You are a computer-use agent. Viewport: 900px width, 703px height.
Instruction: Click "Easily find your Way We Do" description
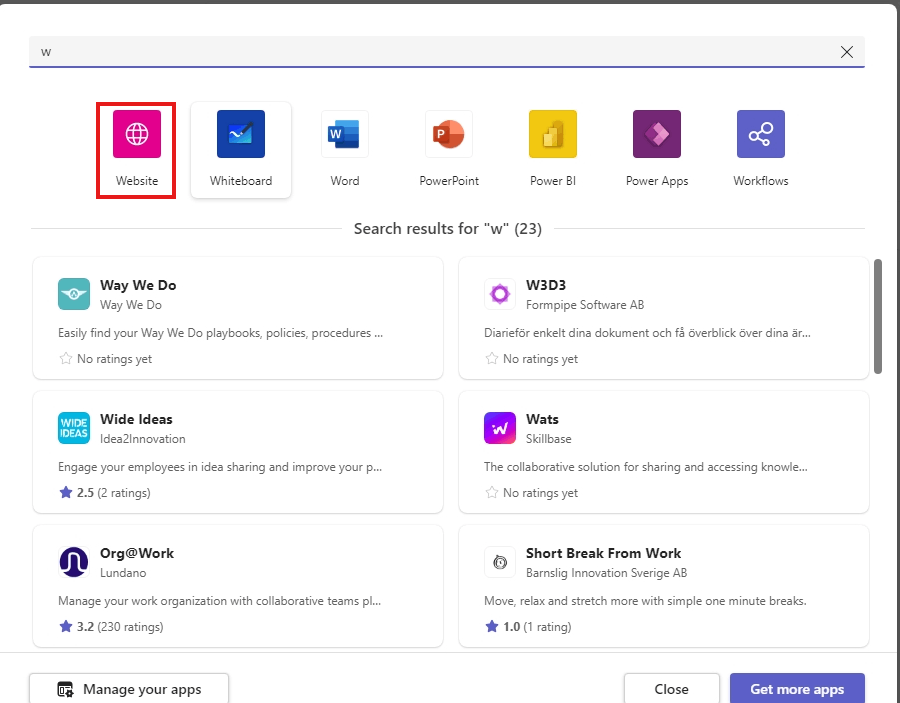pos(220,333)
